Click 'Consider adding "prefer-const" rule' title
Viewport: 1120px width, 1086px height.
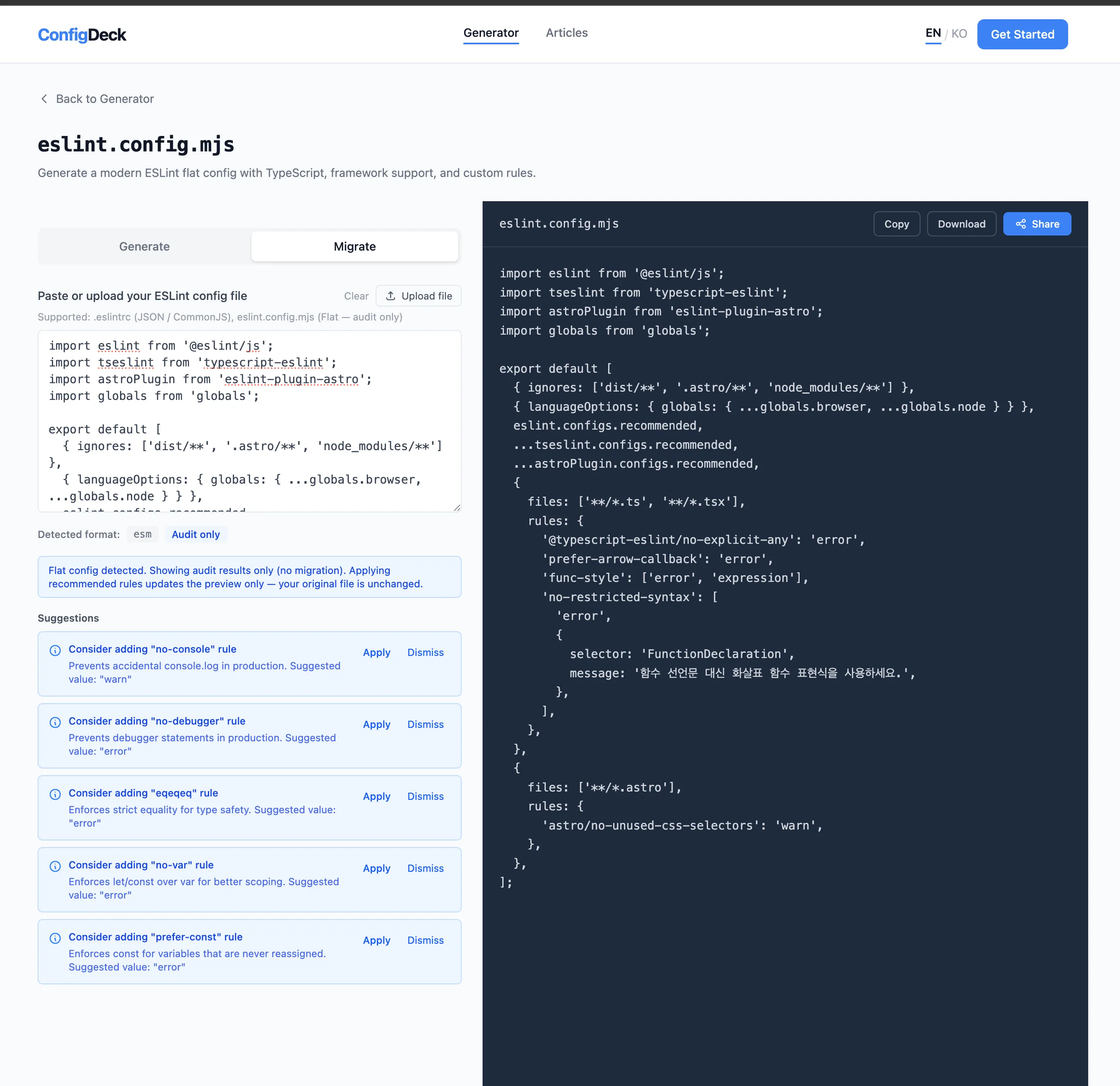pyautogui.click(x=156, y=937)
